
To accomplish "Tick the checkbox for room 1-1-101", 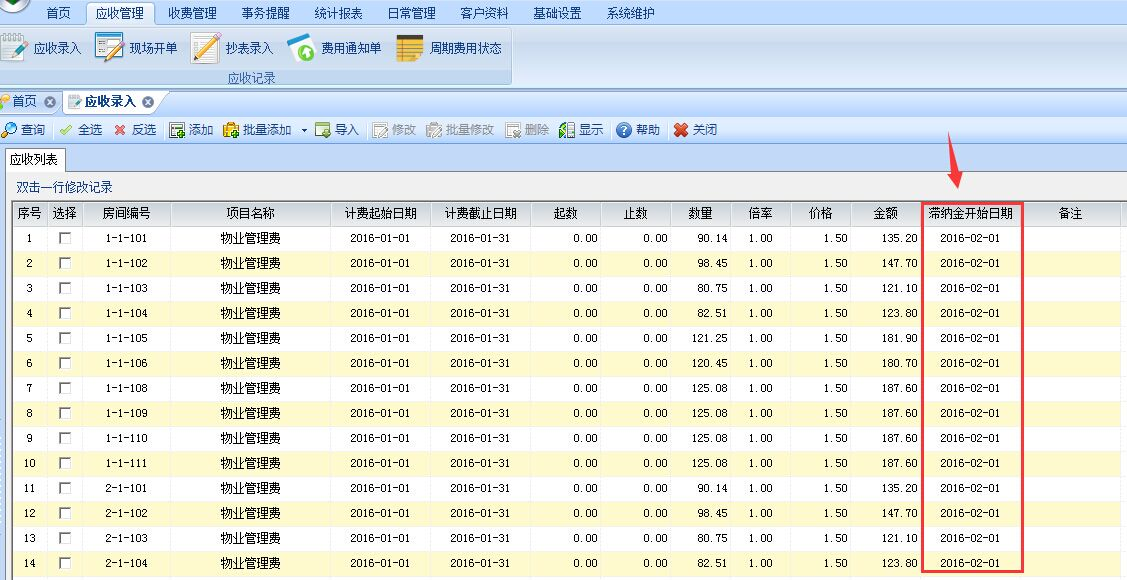I will tap(65, 238).
